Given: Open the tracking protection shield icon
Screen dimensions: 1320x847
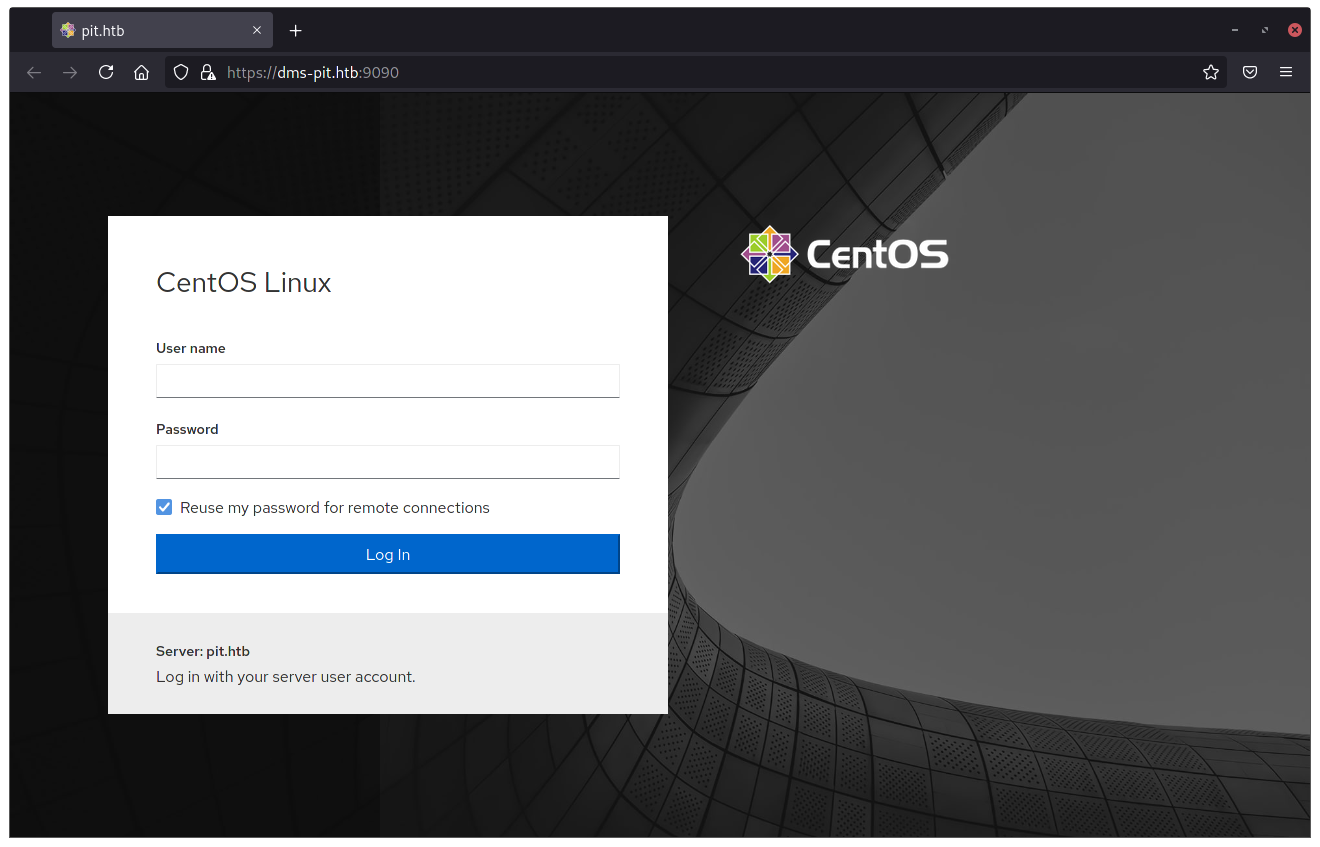Looking at the screenshot, I should click(181, 72).
